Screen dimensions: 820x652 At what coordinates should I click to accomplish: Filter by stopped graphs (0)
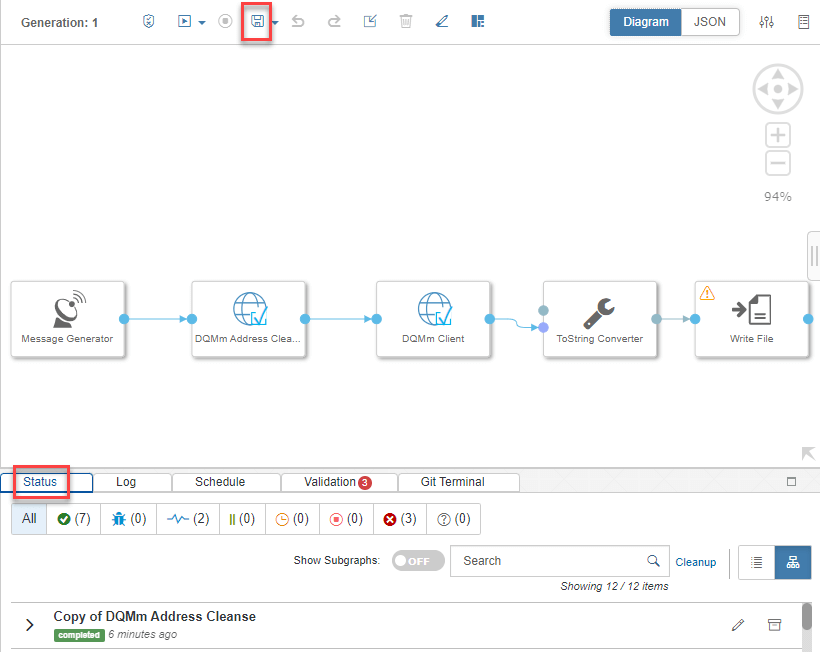pos(346,519)
